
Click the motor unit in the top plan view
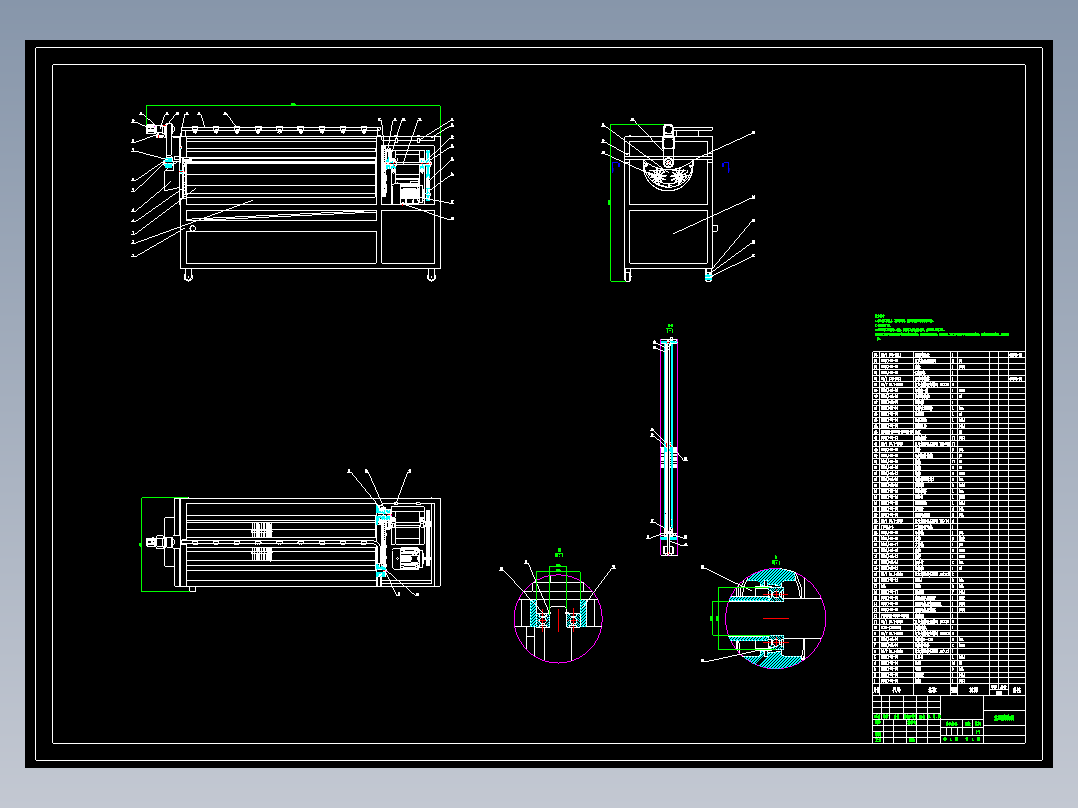pyautogui.click(x=406, y=557)
